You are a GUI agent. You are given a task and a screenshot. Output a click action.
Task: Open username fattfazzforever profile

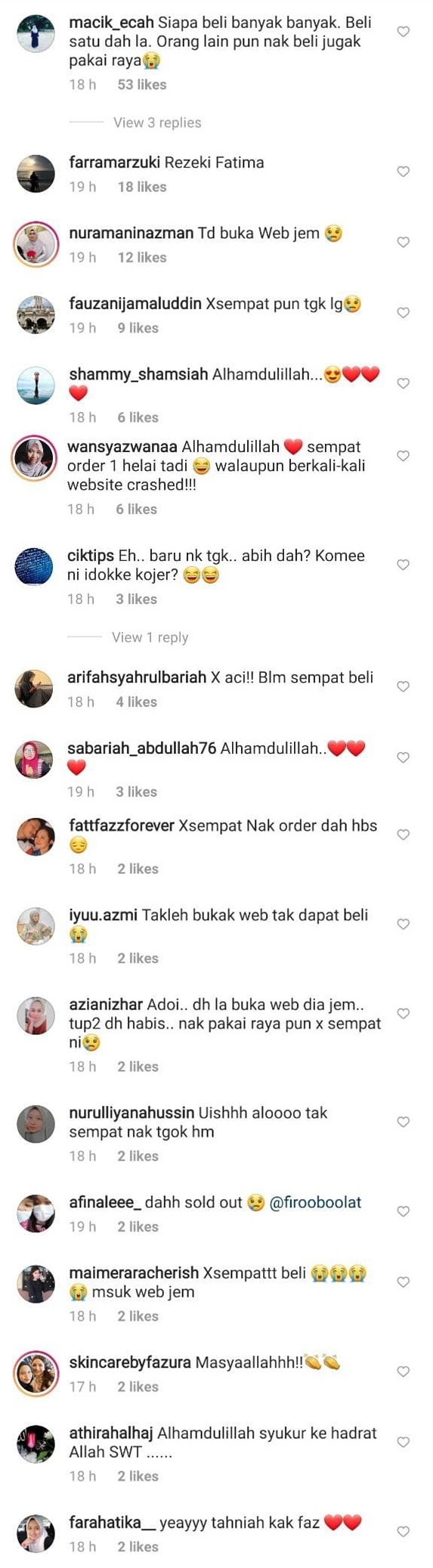pyautogui.click(x=122, y=826)
